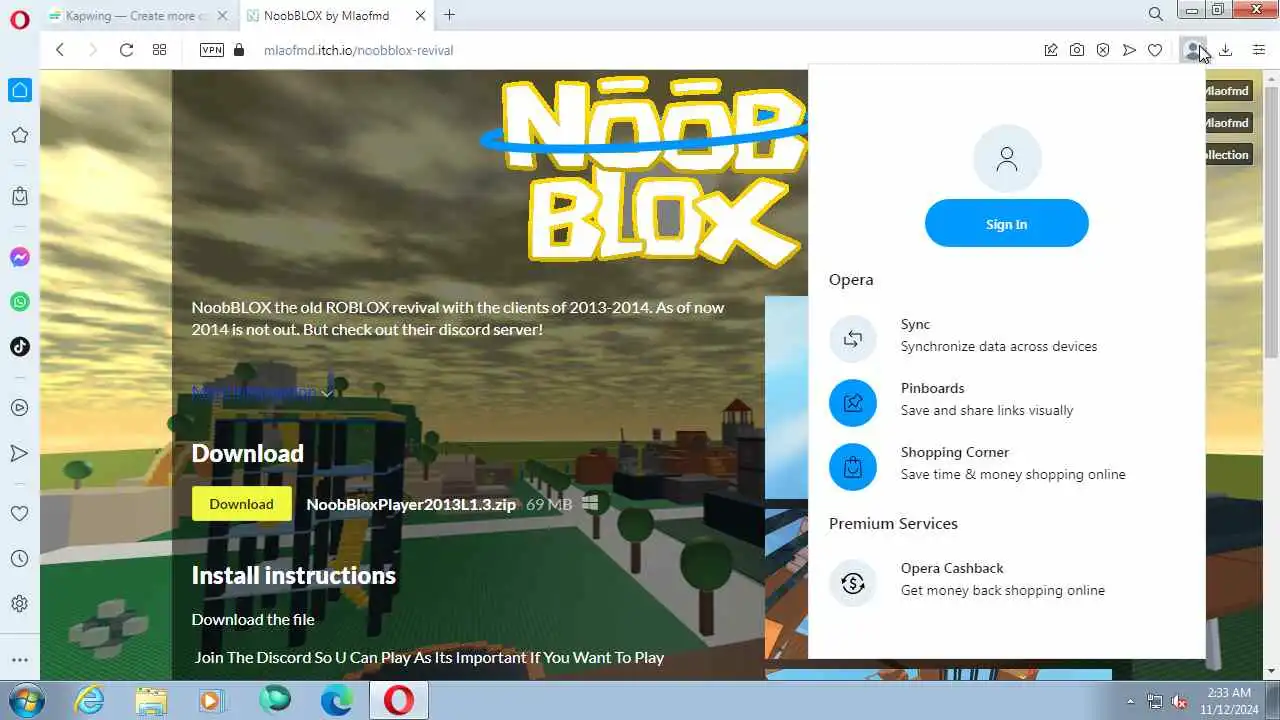
Task: Click NoobBloxPlayer2013L1.3.zip file name
Action: click(411, 505)
